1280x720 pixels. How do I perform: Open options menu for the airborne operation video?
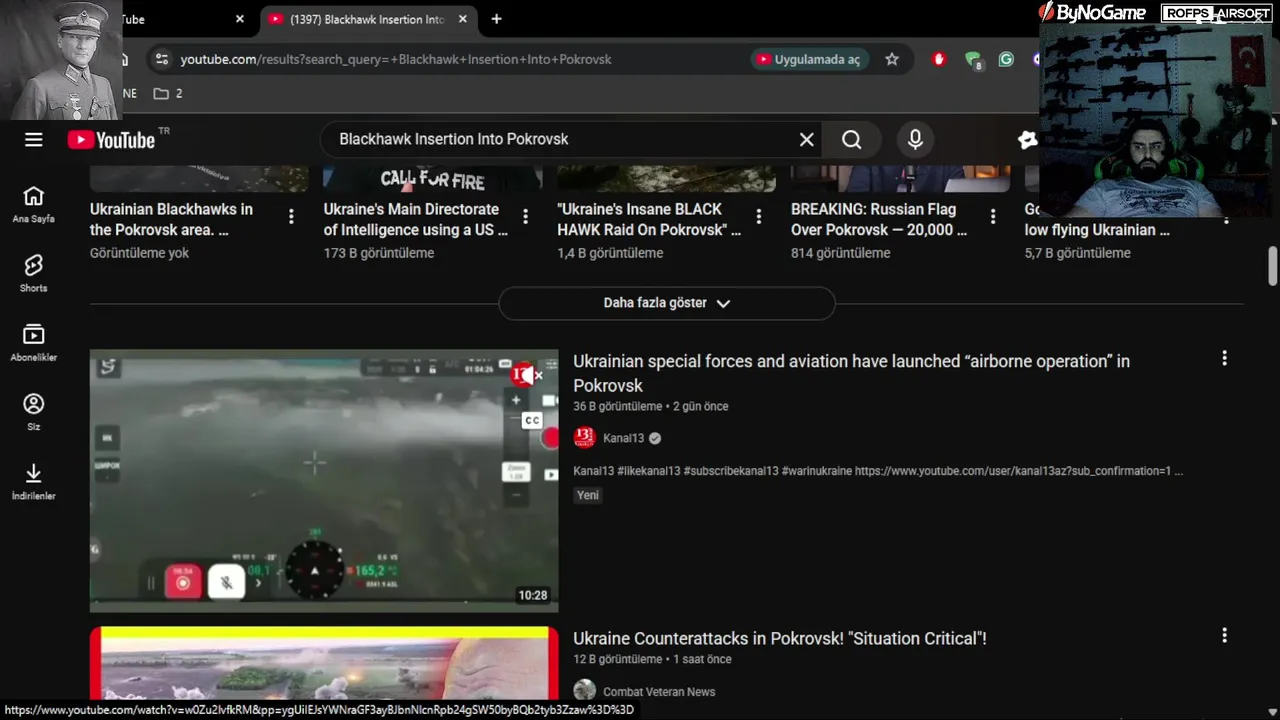coord(1224,358)
